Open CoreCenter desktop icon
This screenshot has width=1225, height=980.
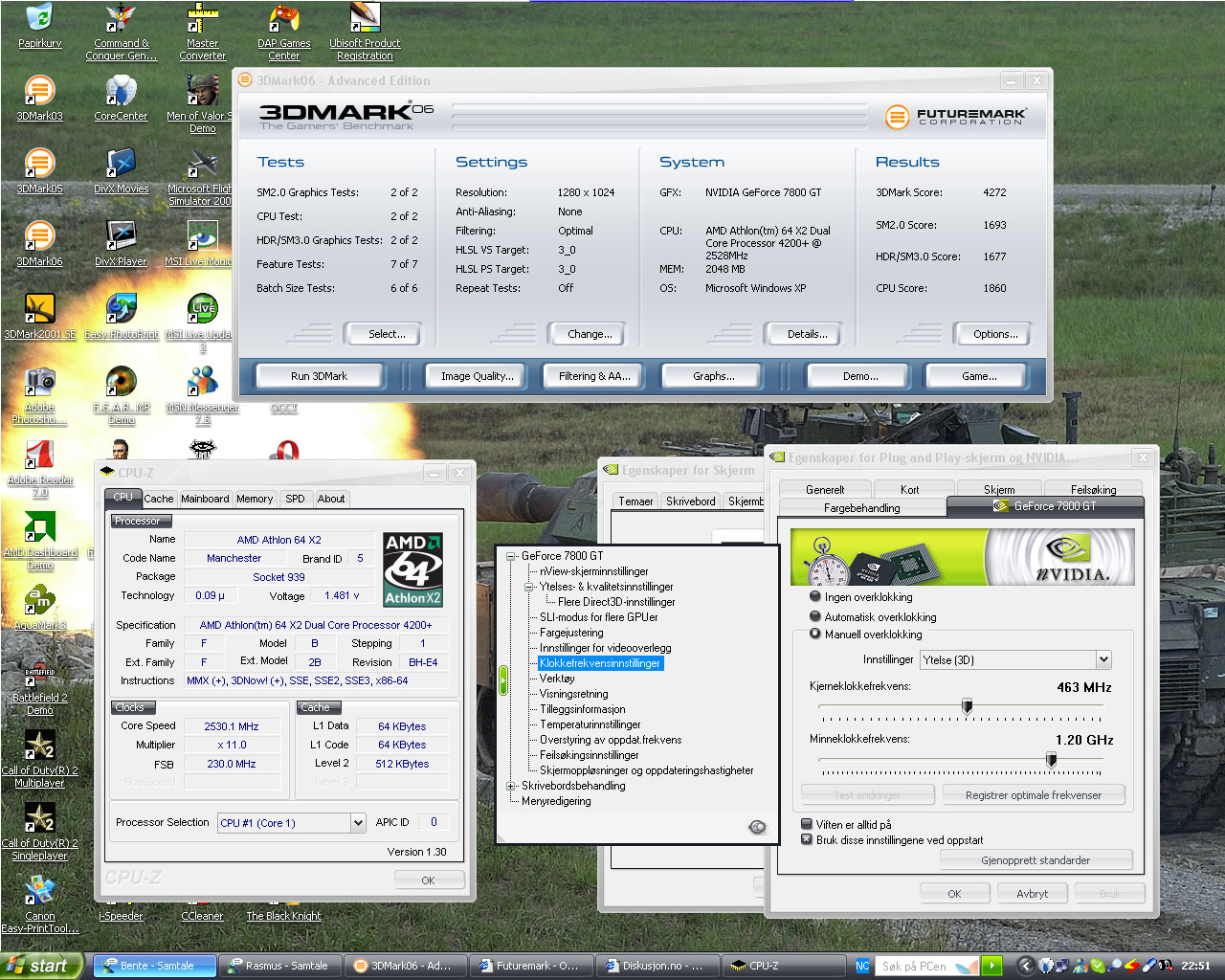click(121, 98)
